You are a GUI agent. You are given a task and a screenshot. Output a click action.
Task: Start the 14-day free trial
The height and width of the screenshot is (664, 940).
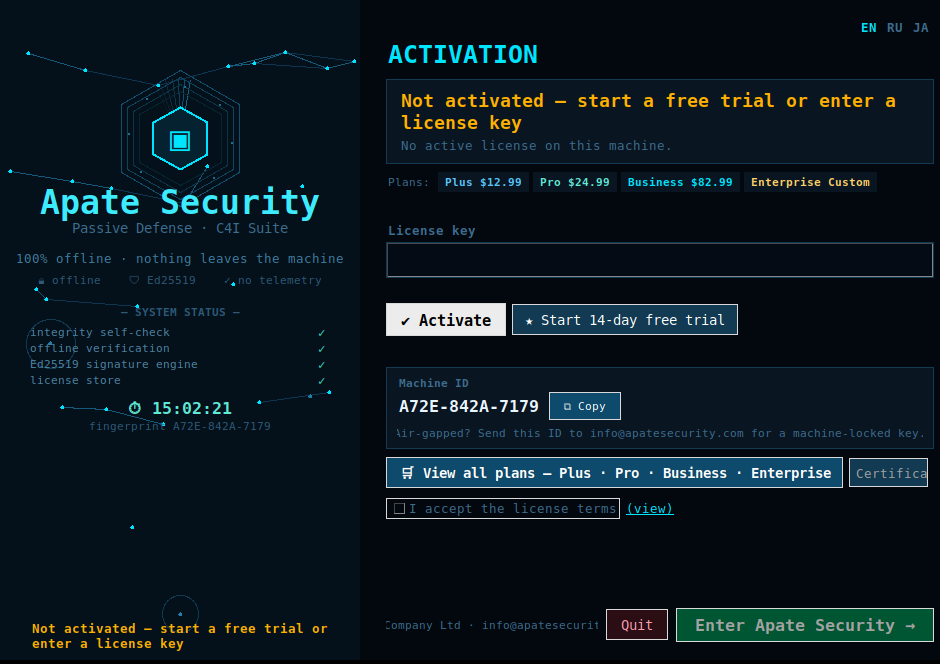tap(625, 320)
